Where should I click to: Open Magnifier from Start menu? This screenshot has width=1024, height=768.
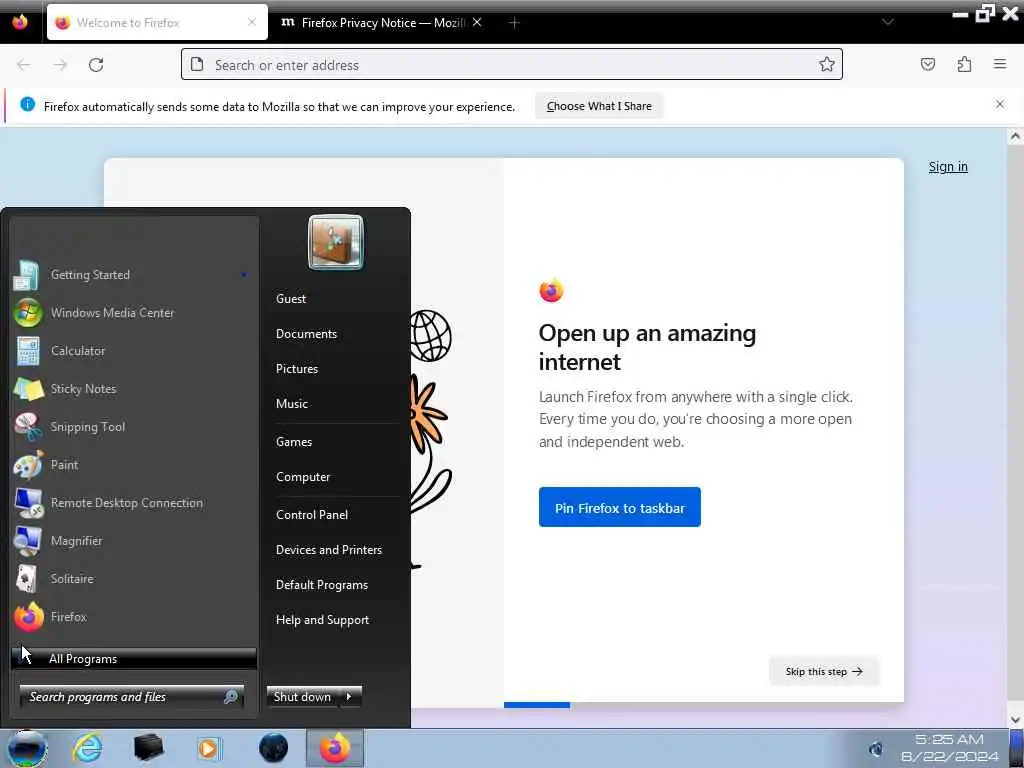point(134,541)
